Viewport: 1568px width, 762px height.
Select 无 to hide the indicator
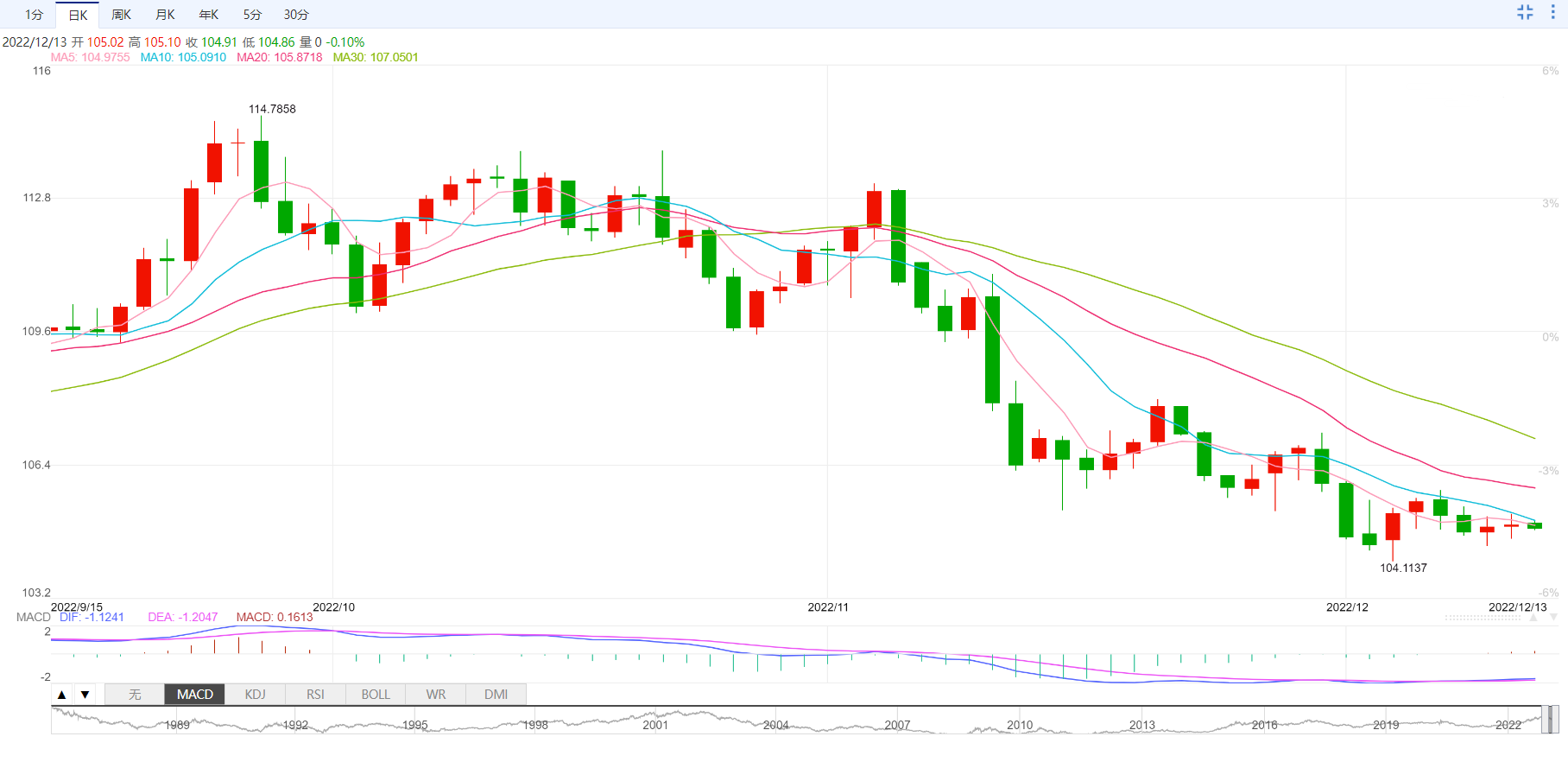coord(135,695)
